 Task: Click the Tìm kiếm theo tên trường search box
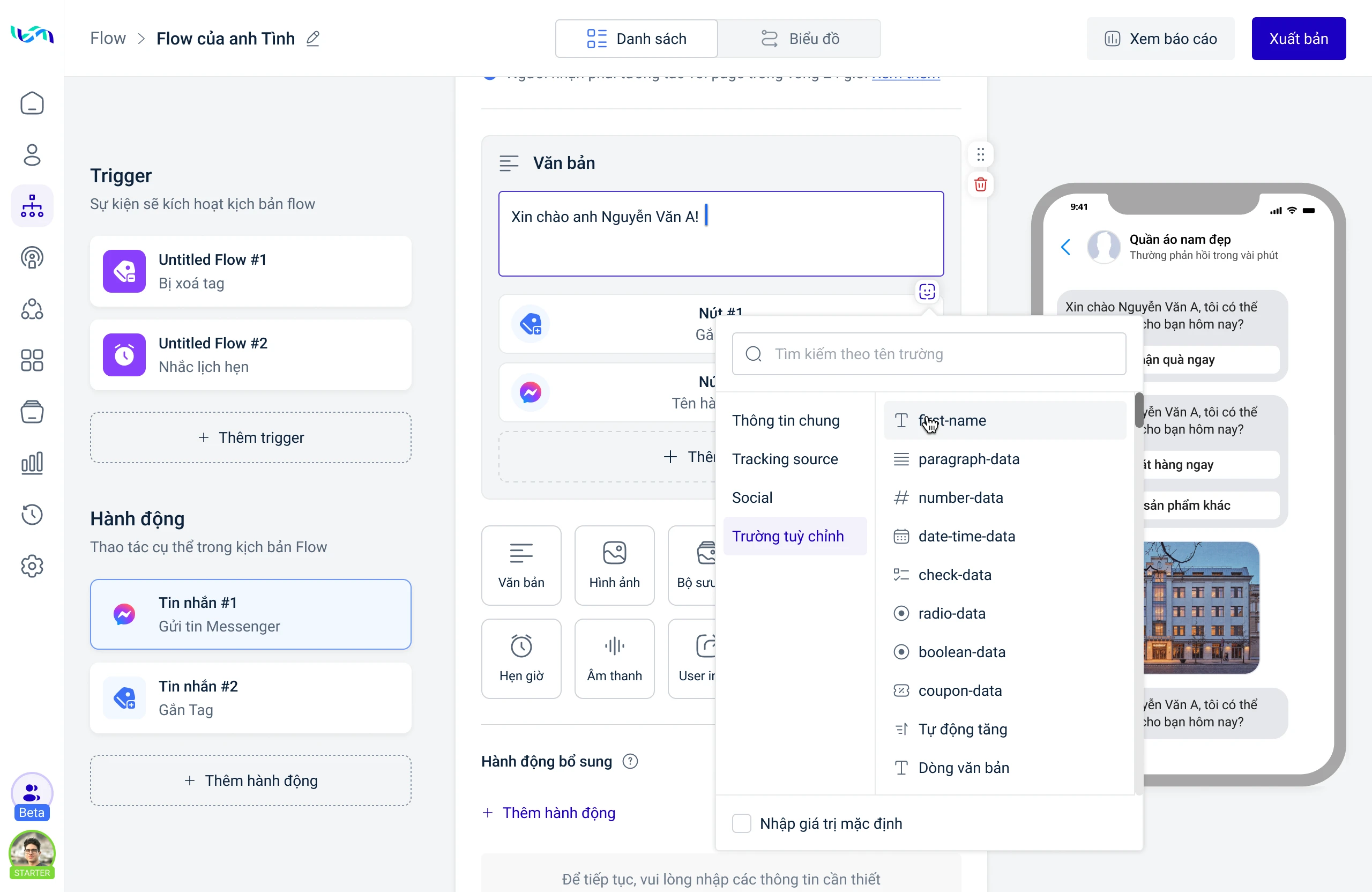(x=928, y=353)
